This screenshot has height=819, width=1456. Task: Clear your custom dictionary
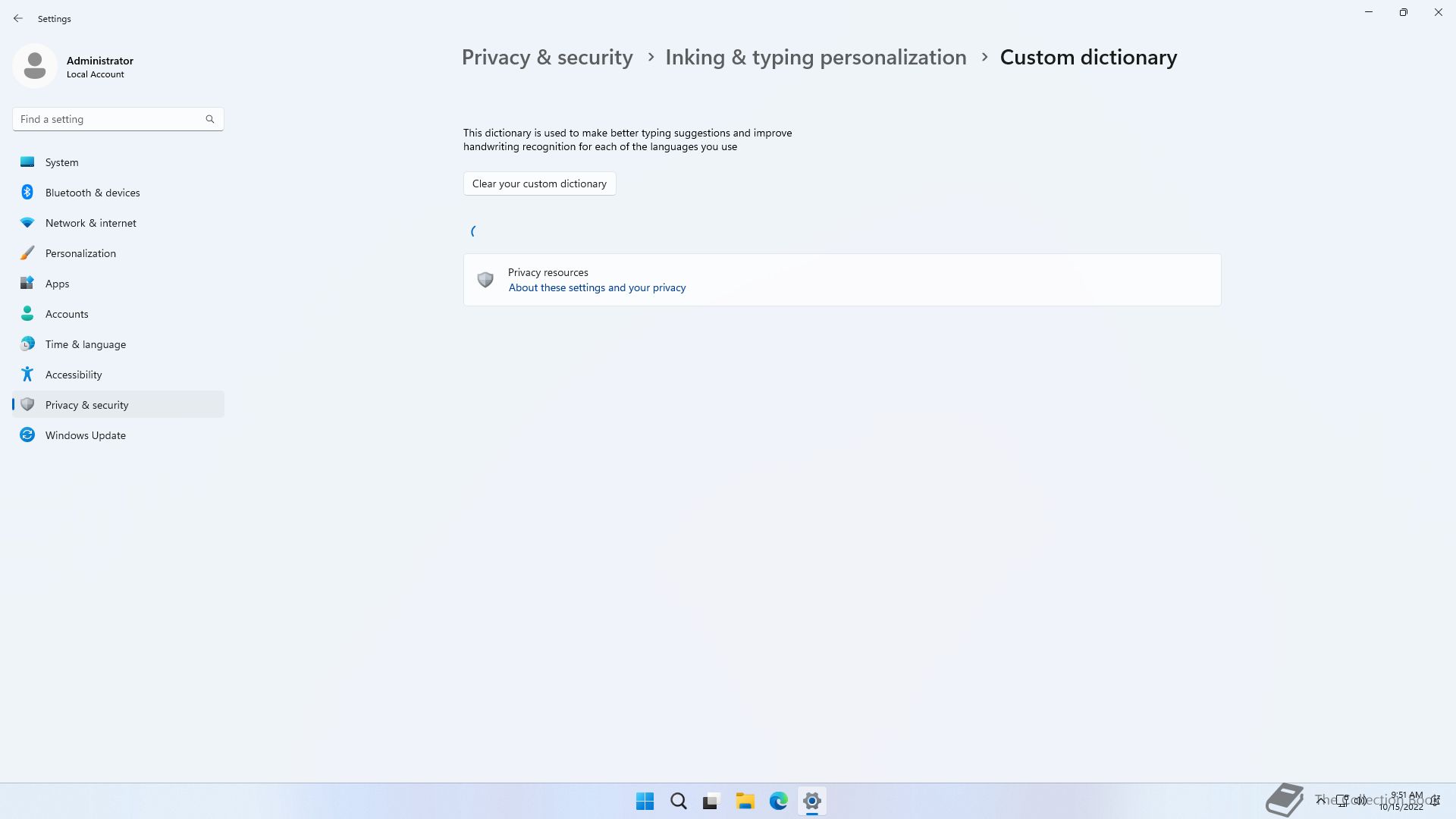pos(539,184)
